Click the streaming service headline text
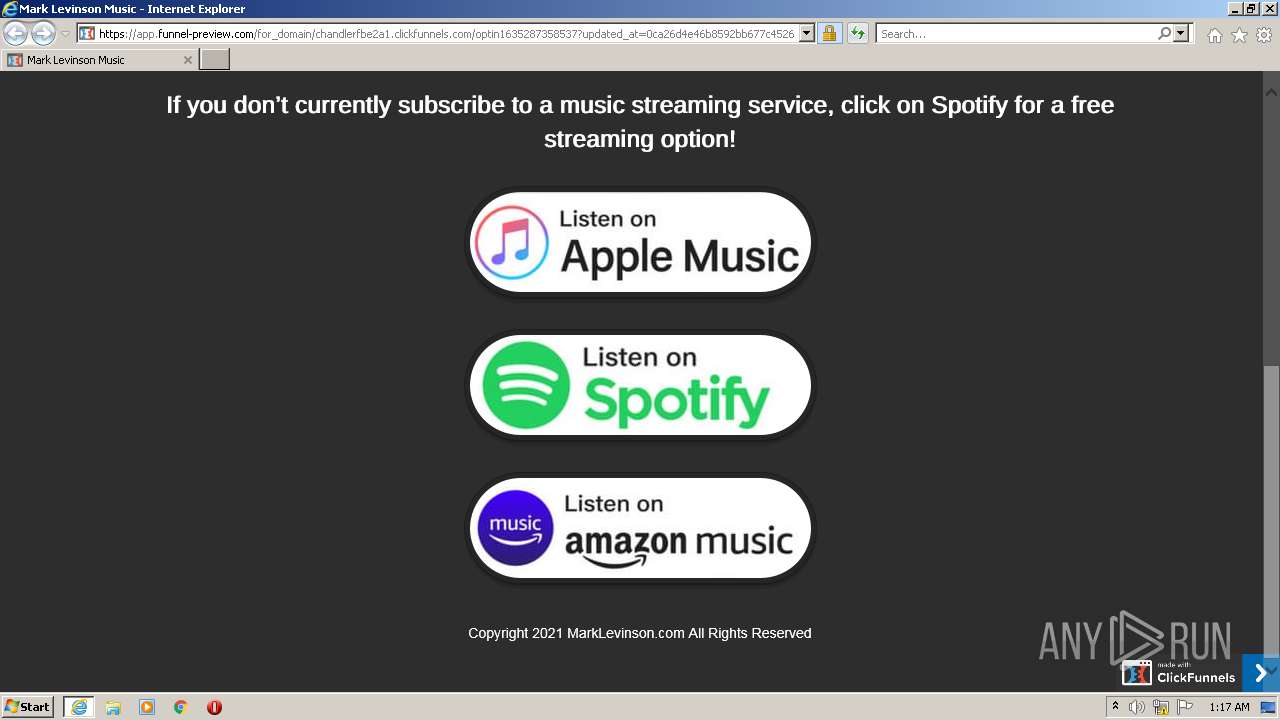This screenshot has width=1280, height=720. click(x=640, y=121)
